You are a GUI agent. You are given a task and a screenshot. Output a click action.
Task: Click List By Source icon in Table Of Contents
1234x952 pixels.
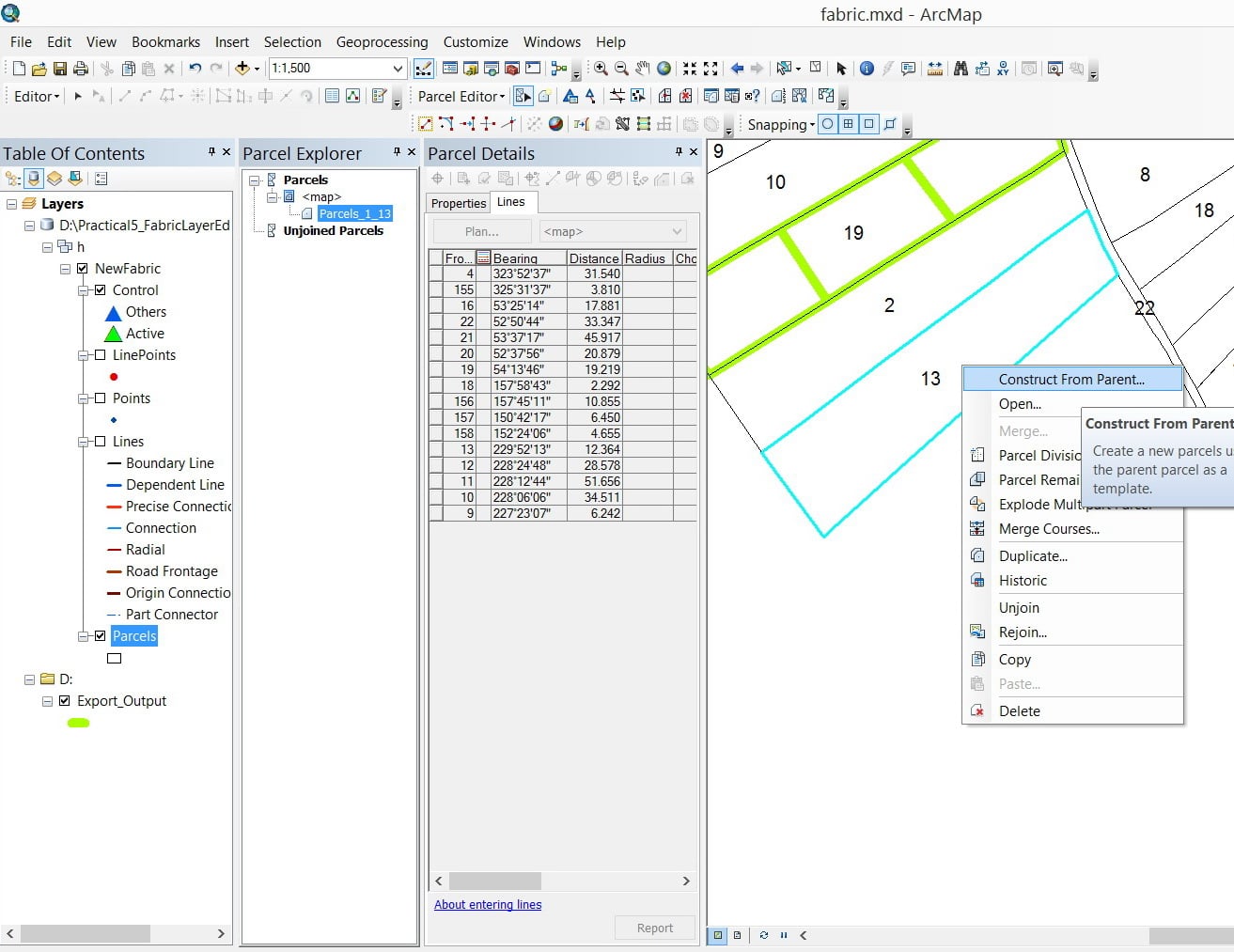pos(34,179)
